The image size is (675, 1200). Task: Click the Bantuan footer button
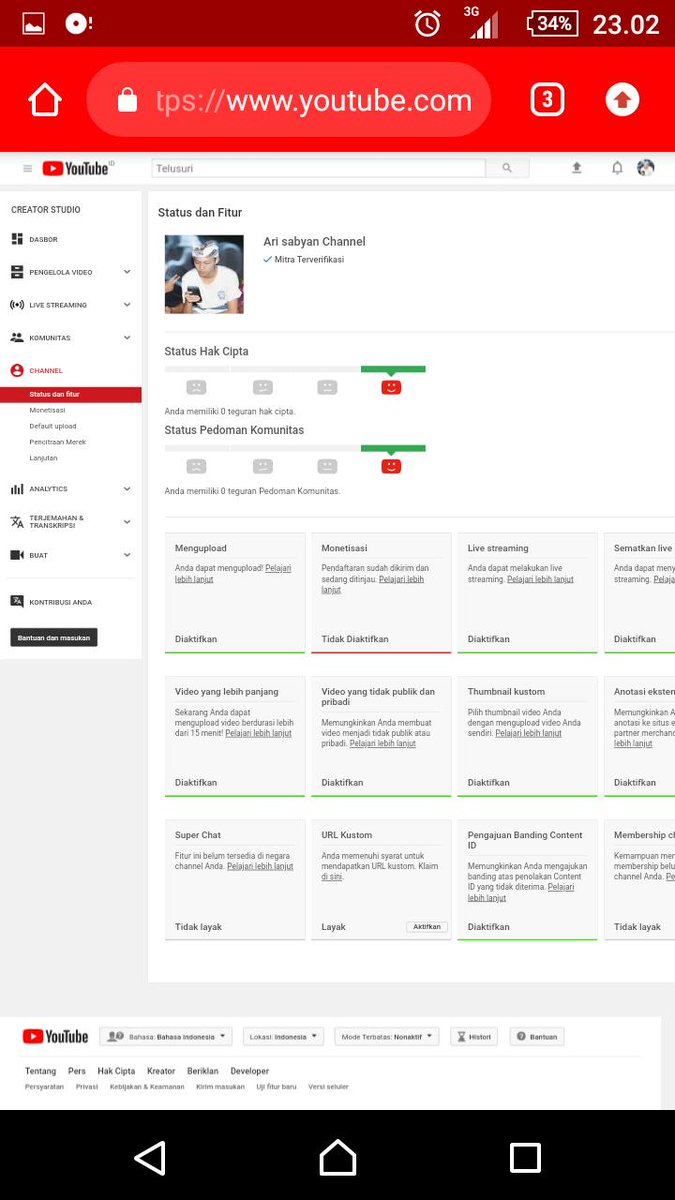pos(537,1037)
